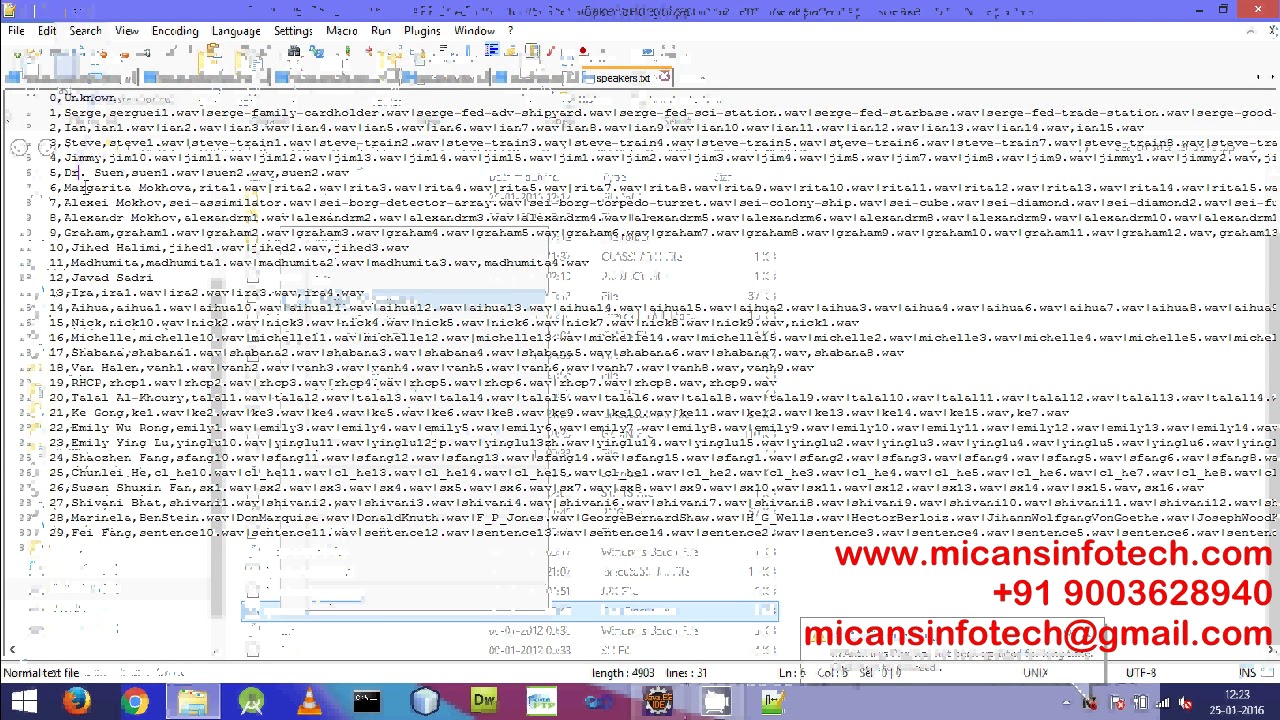
Task: Click 'Normal text file' in status bar
Action: (41, 673)
